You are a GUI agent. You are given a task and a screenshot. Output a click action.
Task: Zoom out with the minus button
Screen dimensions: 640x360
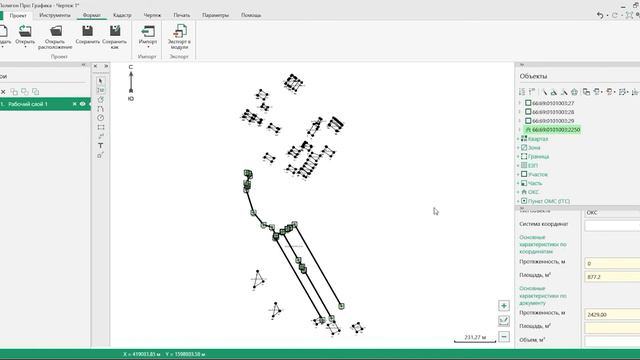tap(504, 337)
